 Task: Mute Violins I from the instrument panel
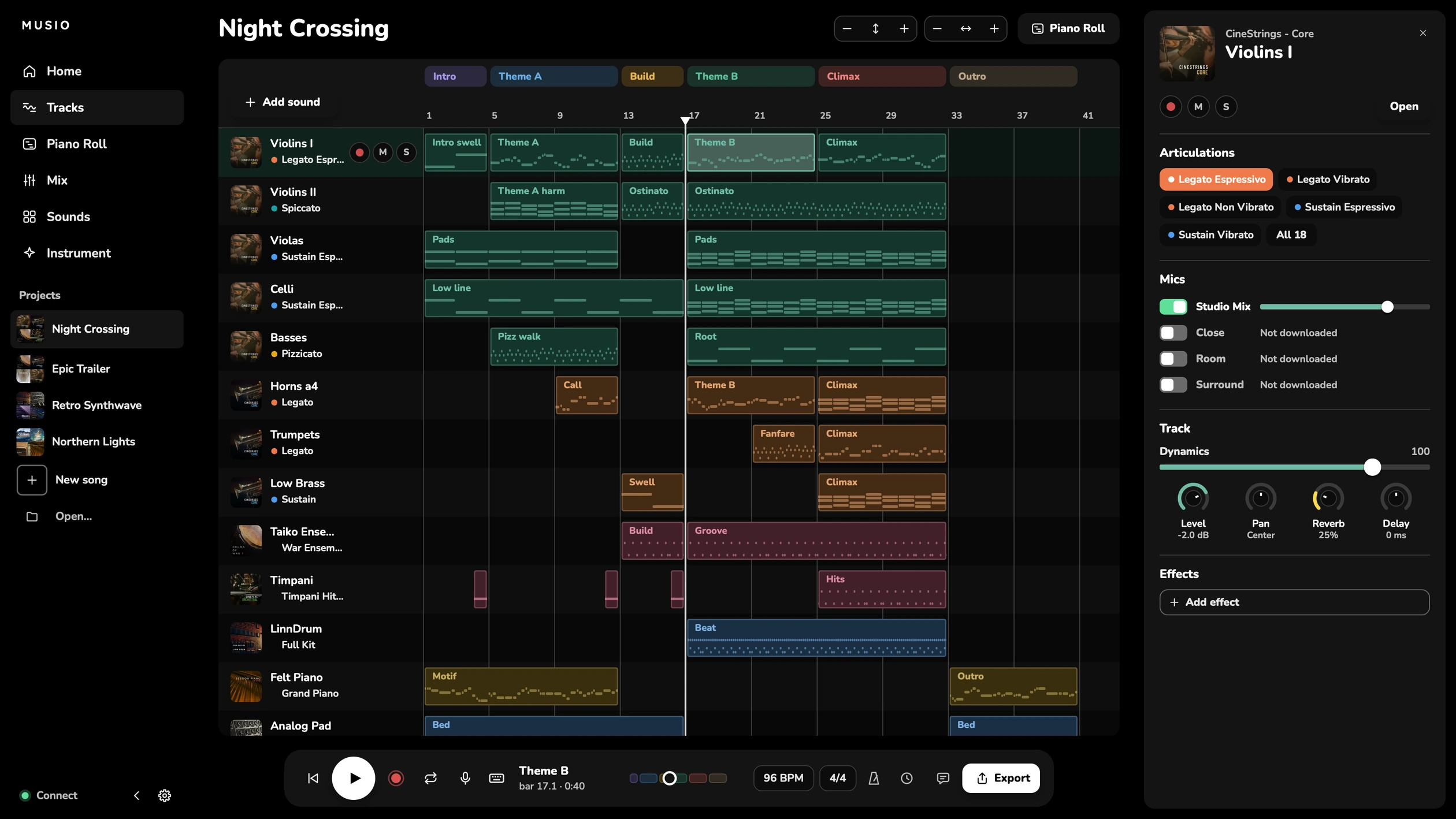tap(1198, 106)
